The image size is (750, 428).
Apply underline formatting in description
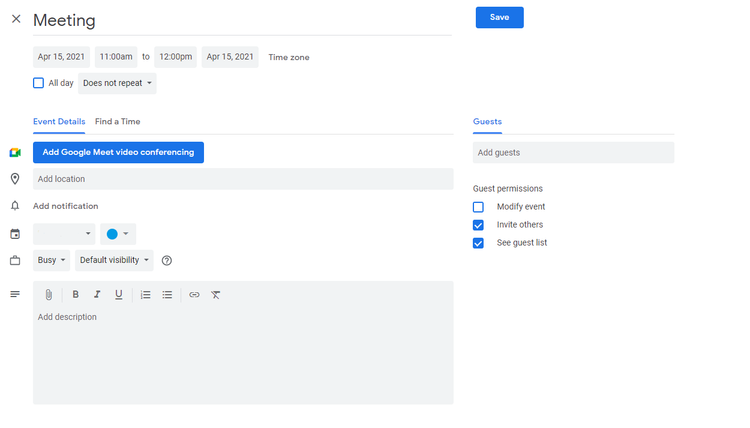tap(119, 295)
